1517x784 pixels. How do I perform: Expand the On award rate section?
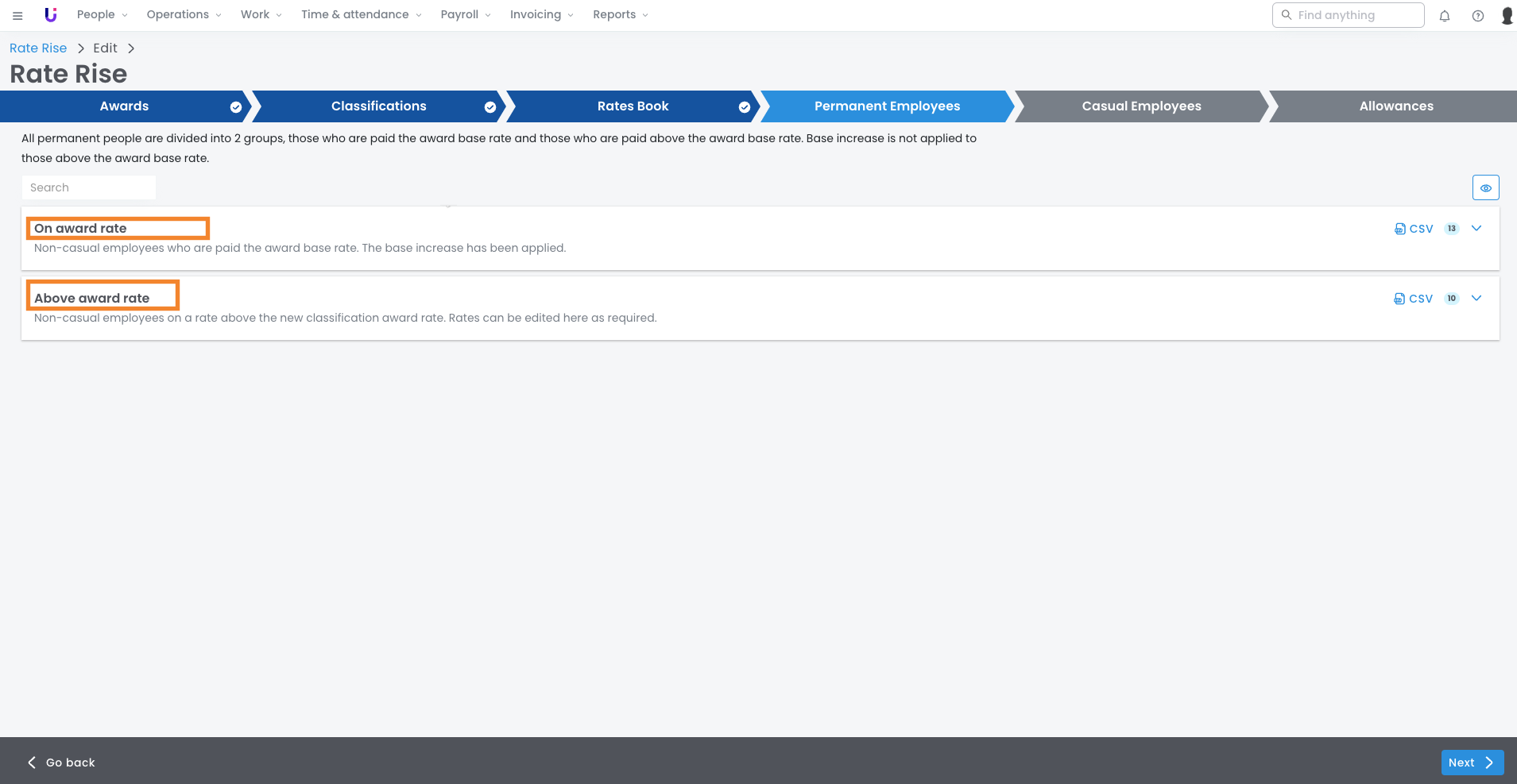point(1476,229)
